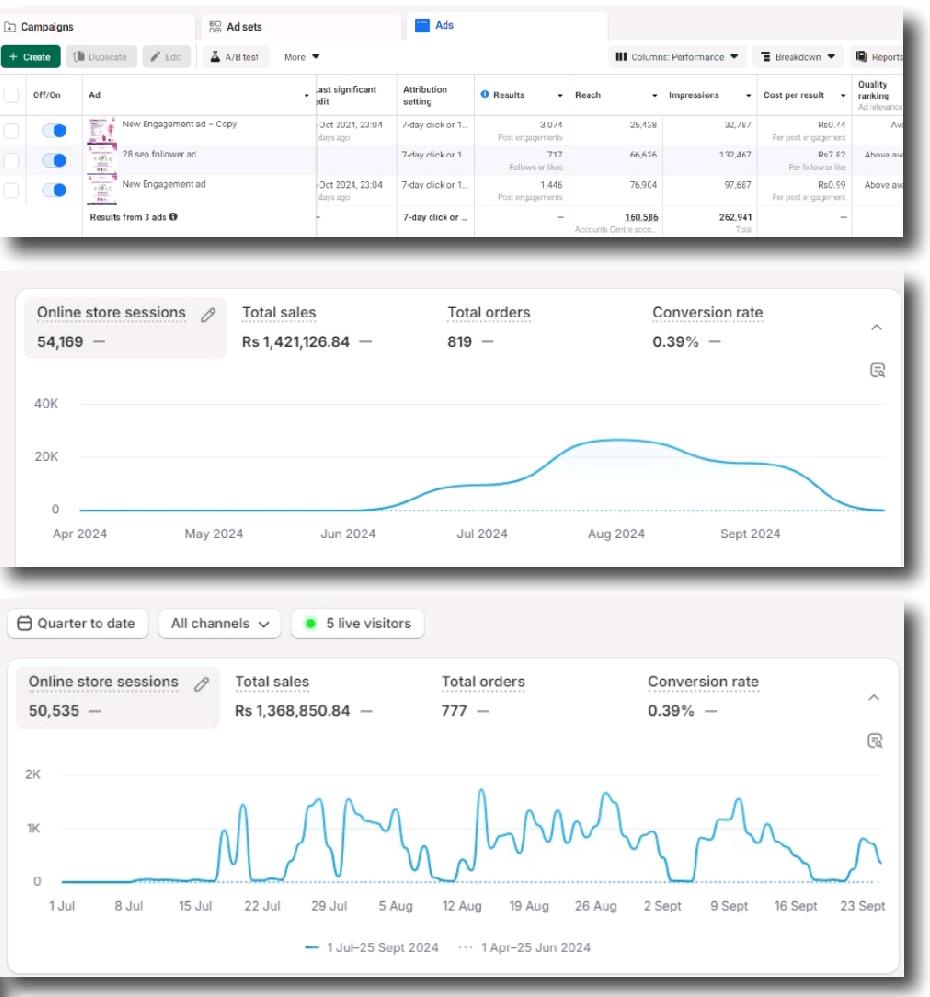Toggle the 28 sep follower ad switch

click(x=55, y=160)
